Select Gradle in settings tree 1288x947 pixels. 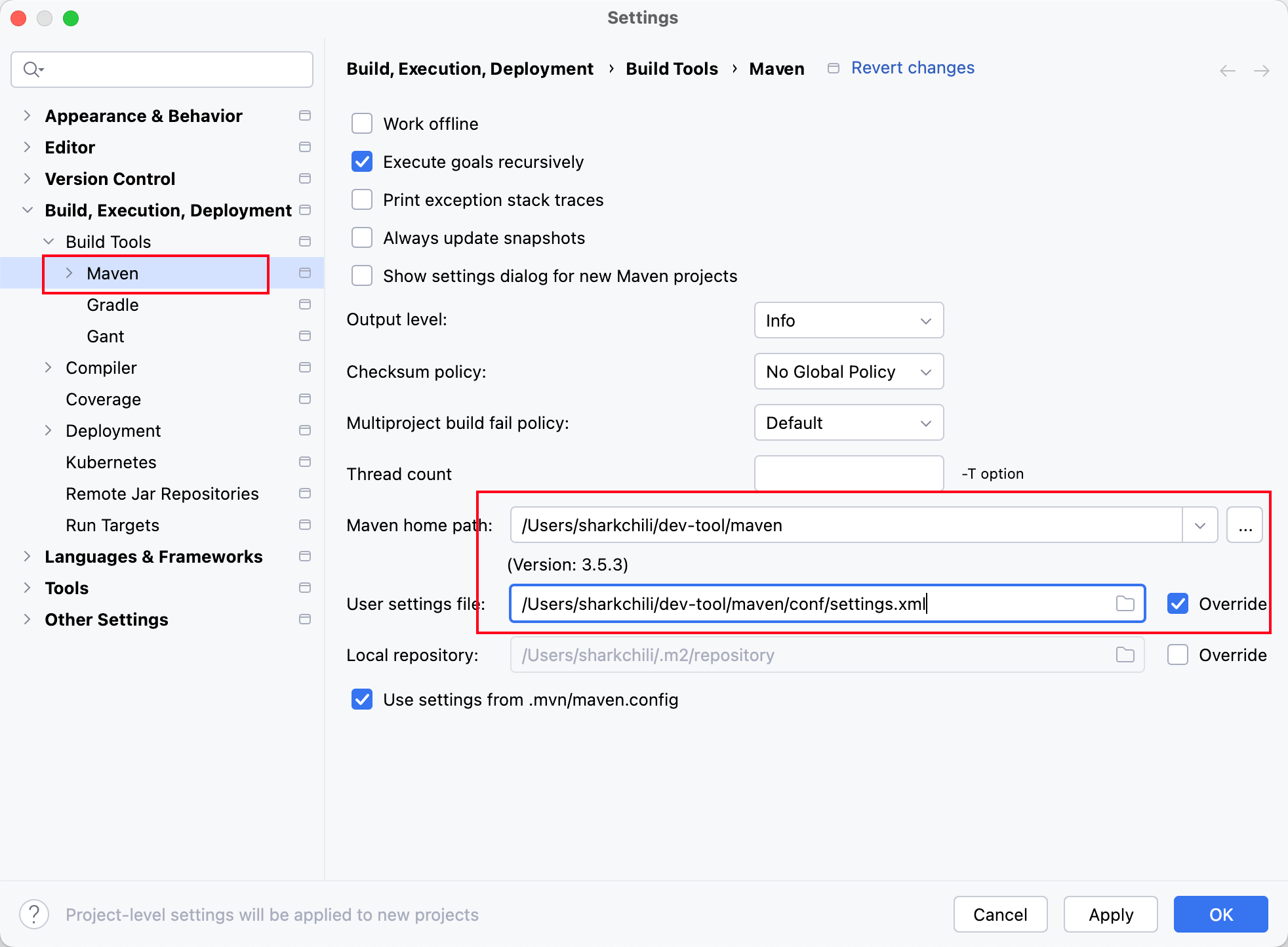[113, 305]
